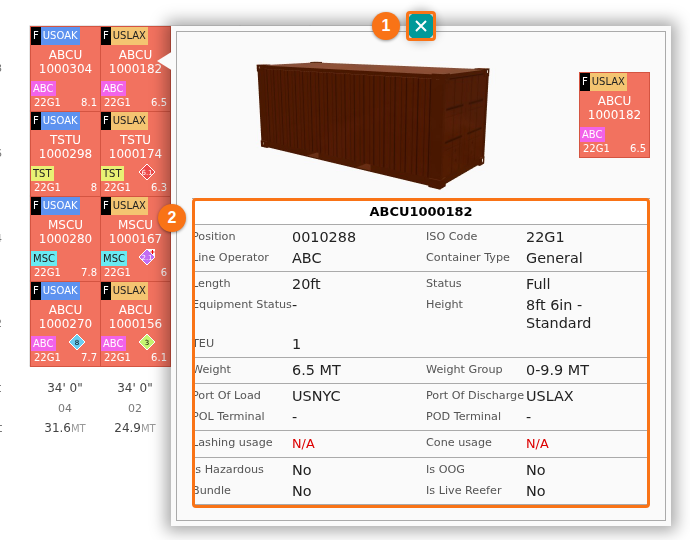Click the ABC operator tag on popup tile
Viewport: 690px width, 540px height.
592,134
